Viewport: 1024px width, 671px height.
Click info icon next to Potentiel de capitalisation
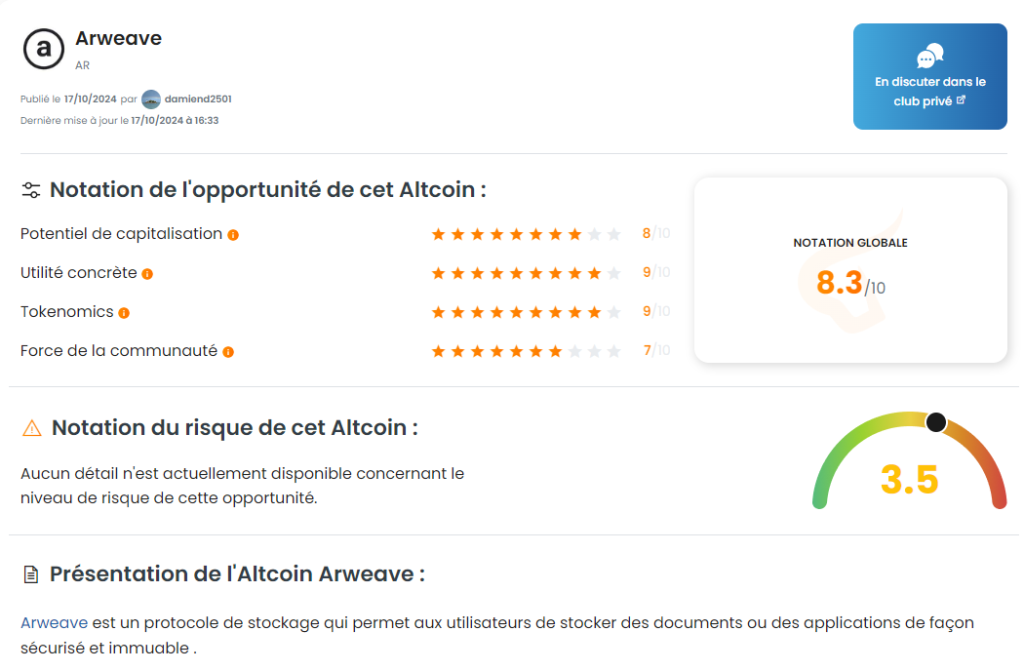click(233, 235)
